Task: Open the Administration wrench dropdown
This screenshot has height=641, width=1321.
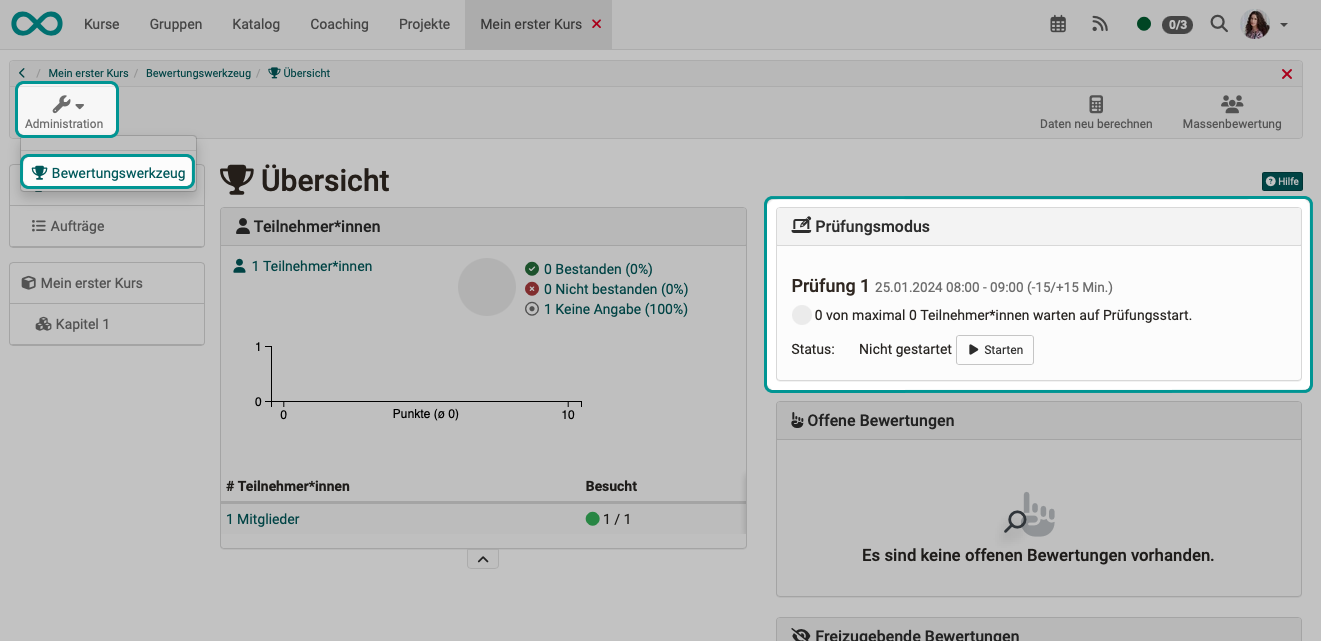Action: click(x=66, y=110)
